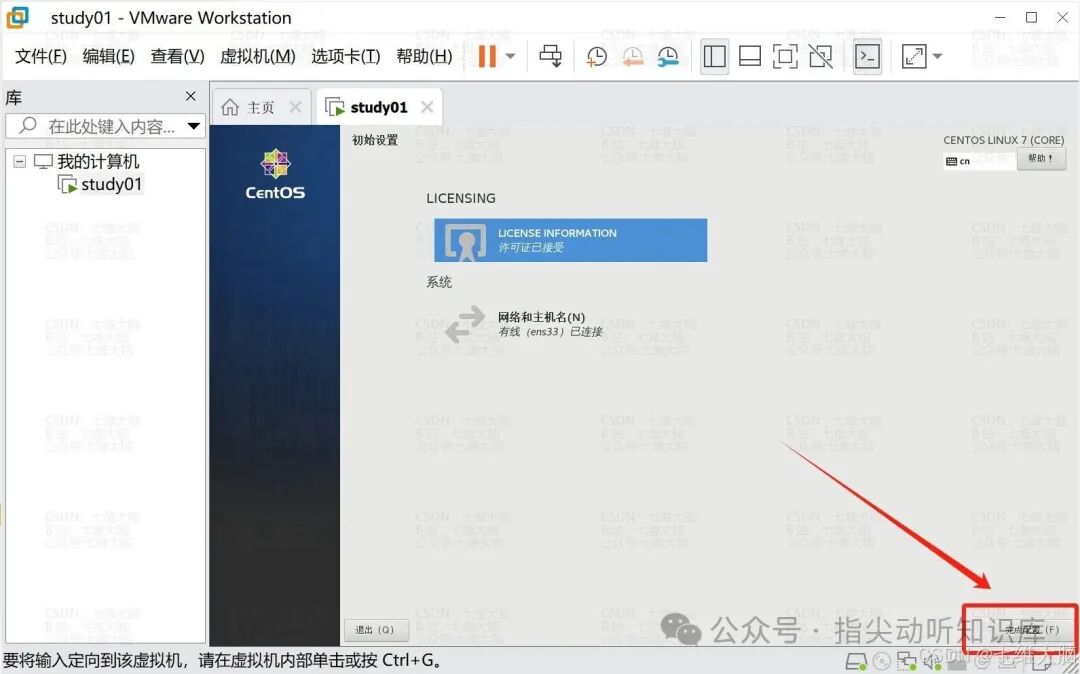Click the network adapter status icon
This screenshot has height=674, width=1080.
pyautogui.click(x=906, y=661)
